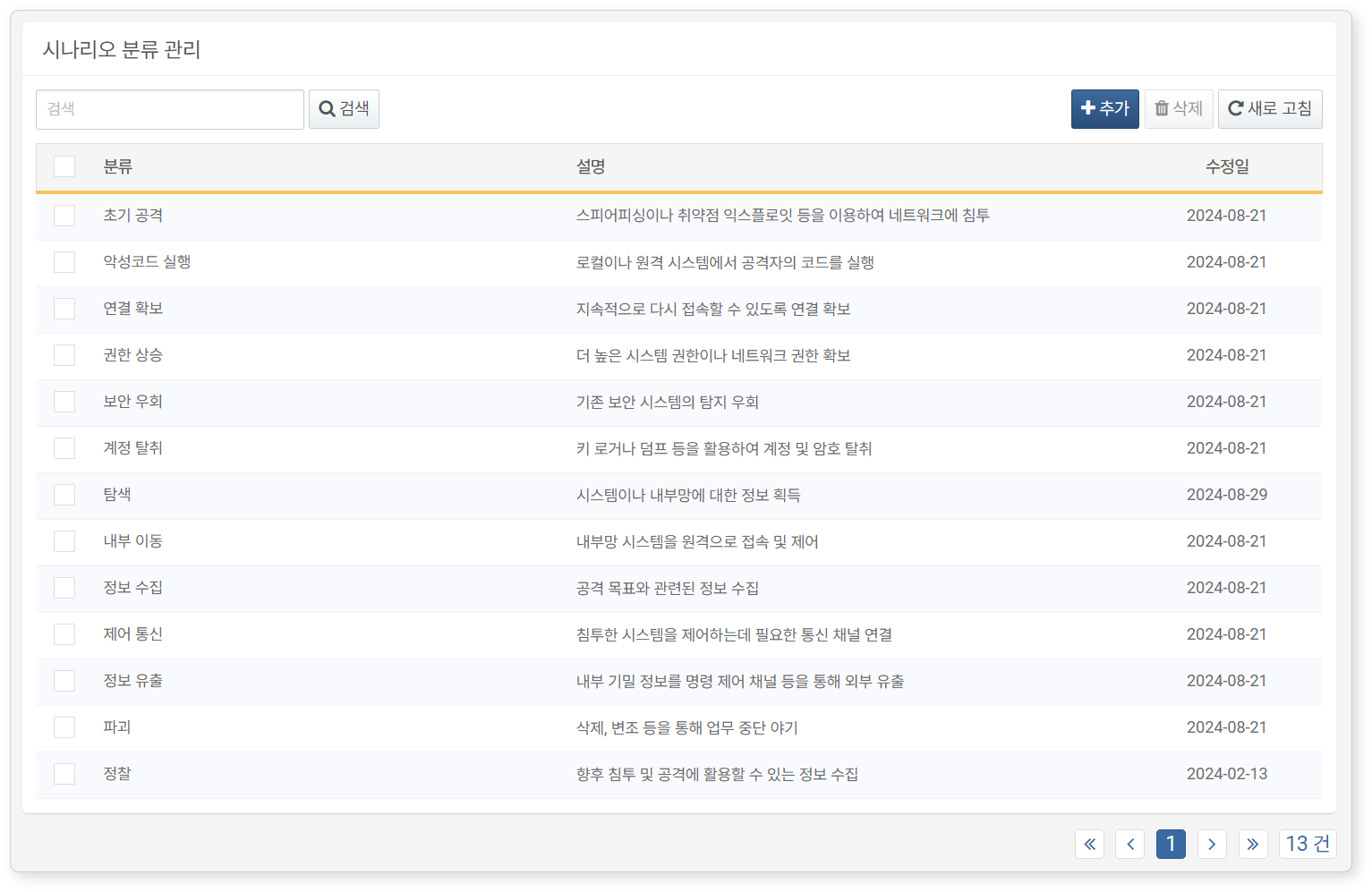The width and height of the screenshot is (1372, 892).
Task: Check the box for 탐색 row
Action: click(x=64, y=495)
